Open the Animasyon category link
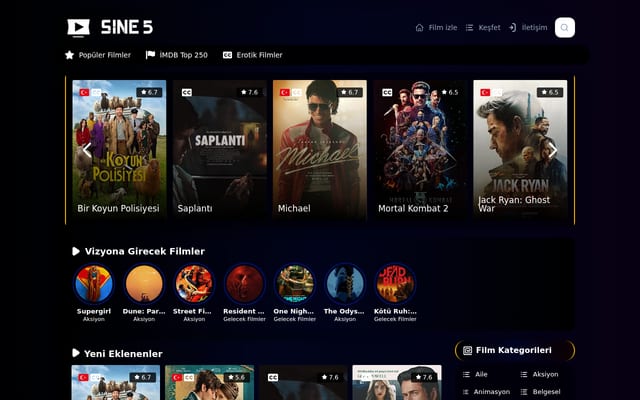Viewport: 640px width, 400px height. 491,392
